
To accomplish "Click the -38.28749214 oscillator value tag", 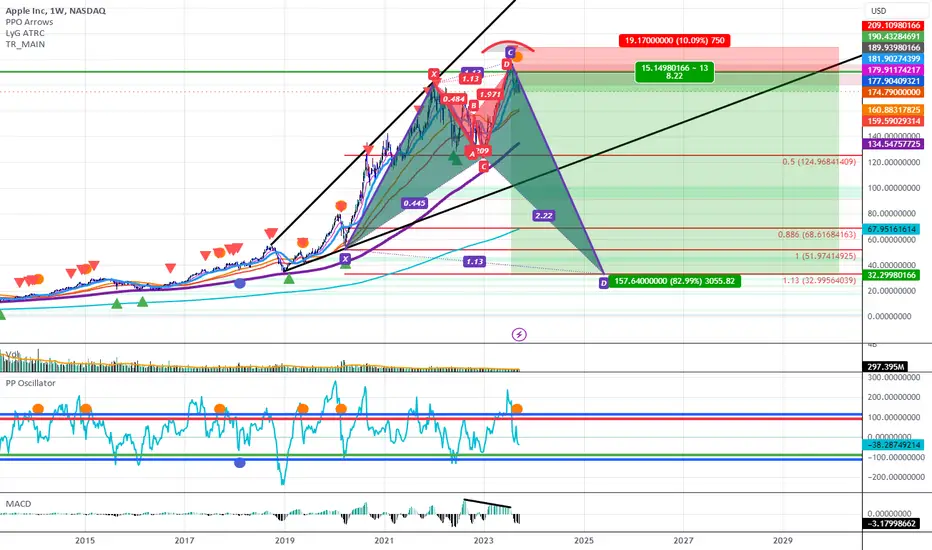I will point(893,445).
